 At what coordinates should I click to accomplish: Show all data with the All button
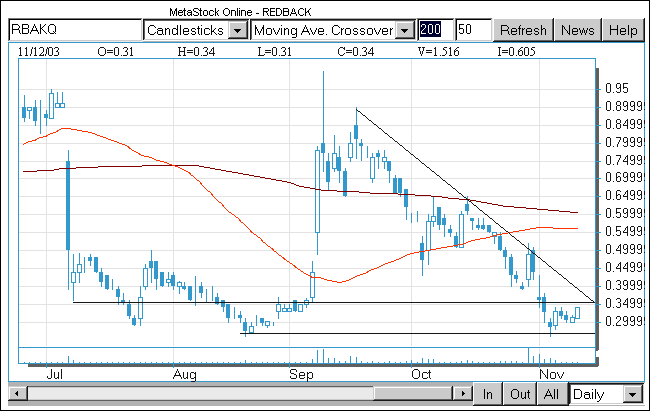(x=551, y=394)
